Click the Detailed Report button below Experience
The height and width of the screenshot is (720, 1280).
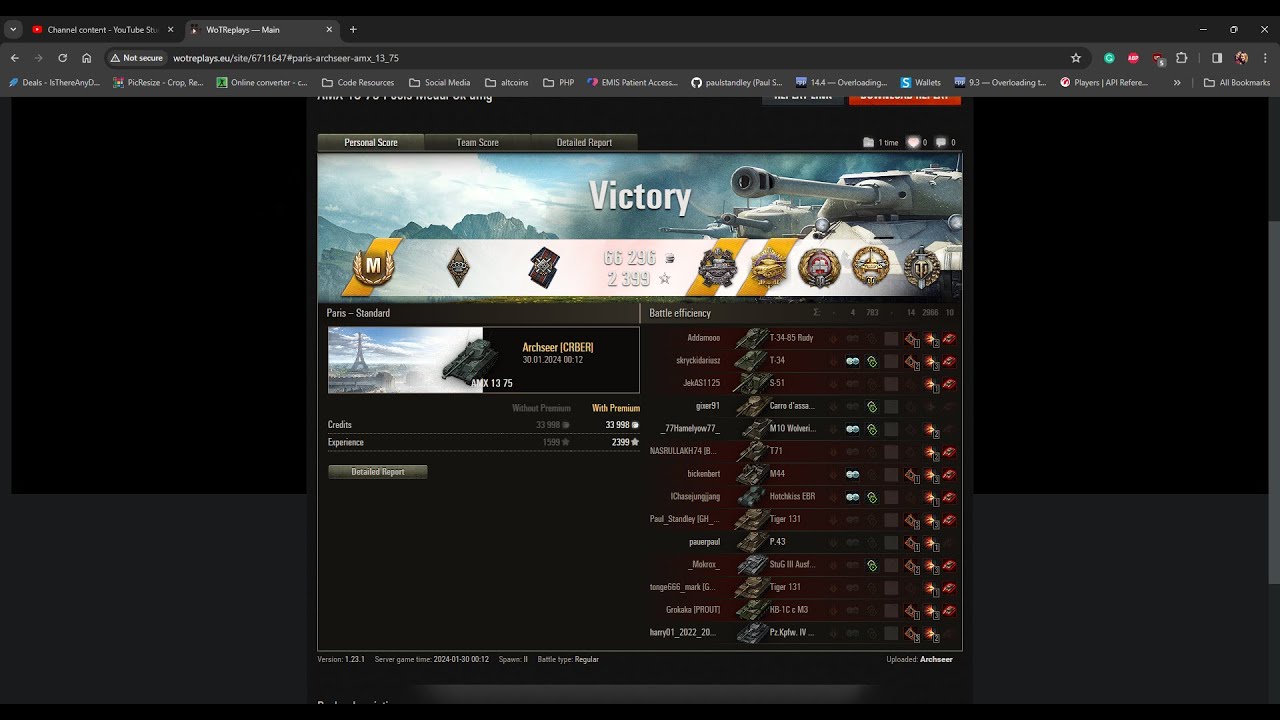[378, 472]
